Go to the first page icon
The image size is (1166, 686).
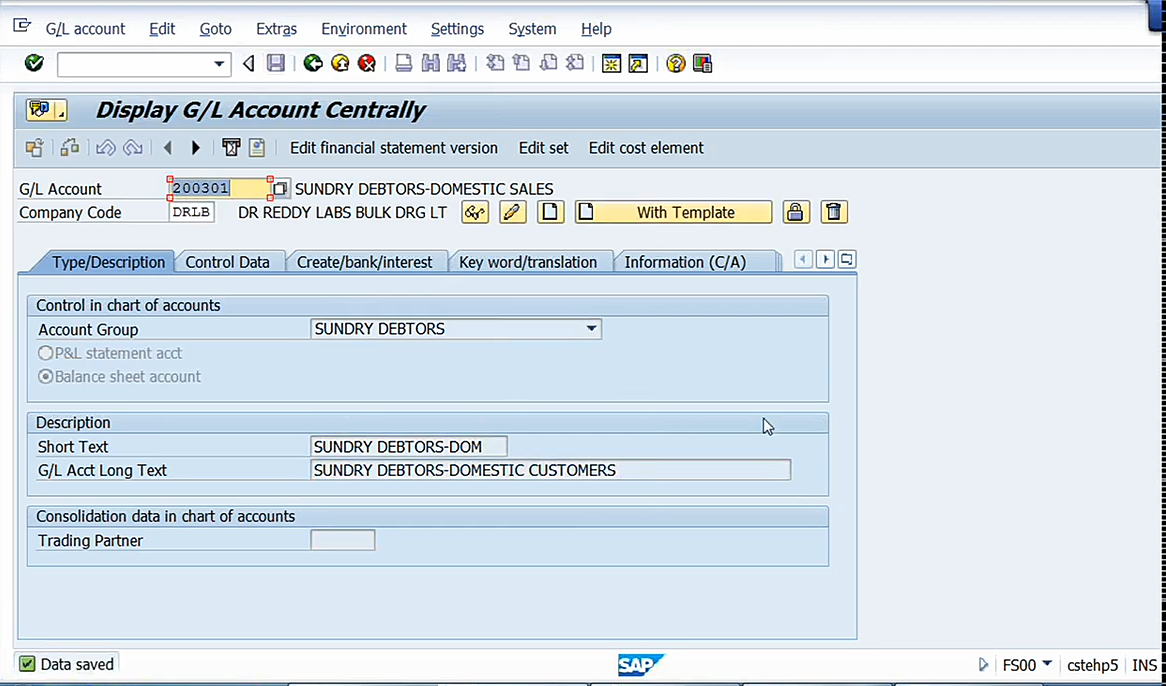(495, 63)
